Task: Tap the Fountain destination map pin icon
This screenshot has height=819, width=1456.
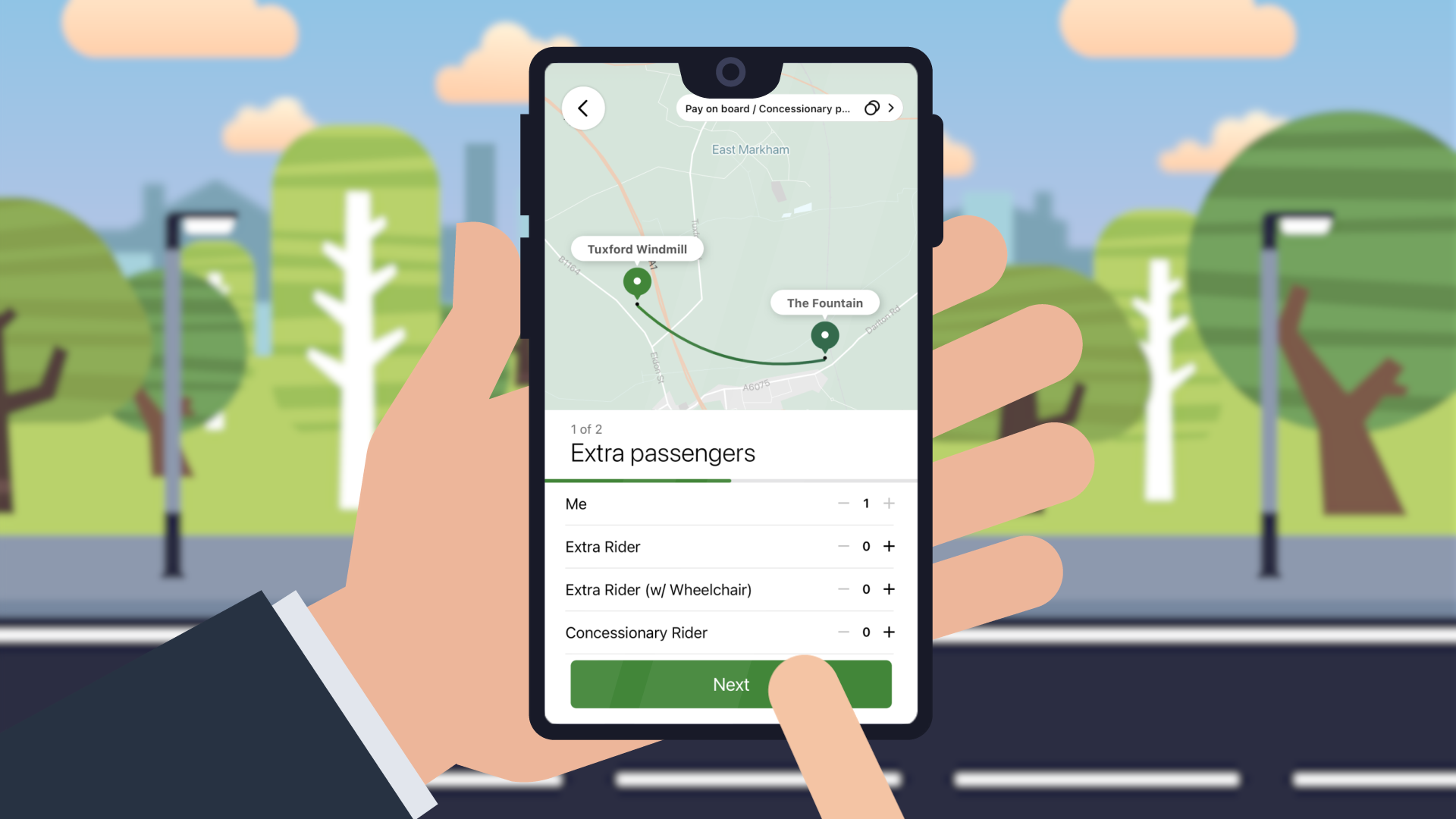Action: 825,335
